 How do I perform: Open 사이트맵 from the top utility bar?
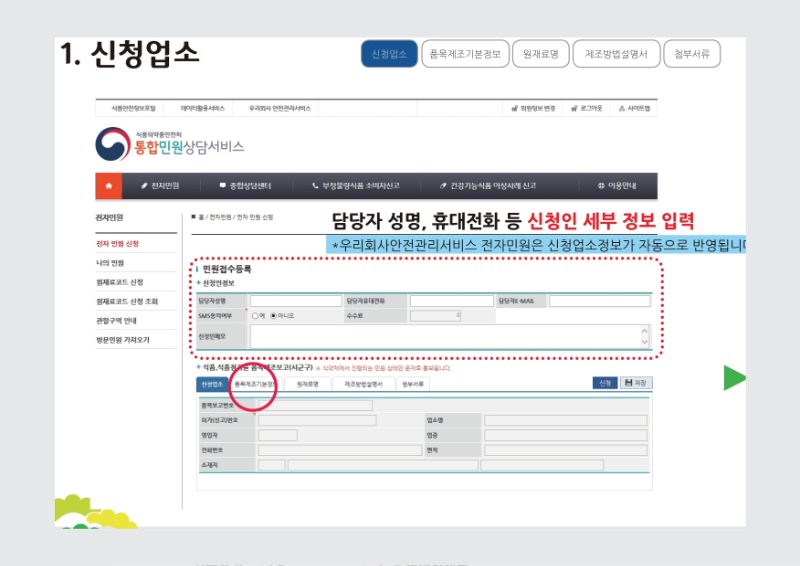click(635, 108)
